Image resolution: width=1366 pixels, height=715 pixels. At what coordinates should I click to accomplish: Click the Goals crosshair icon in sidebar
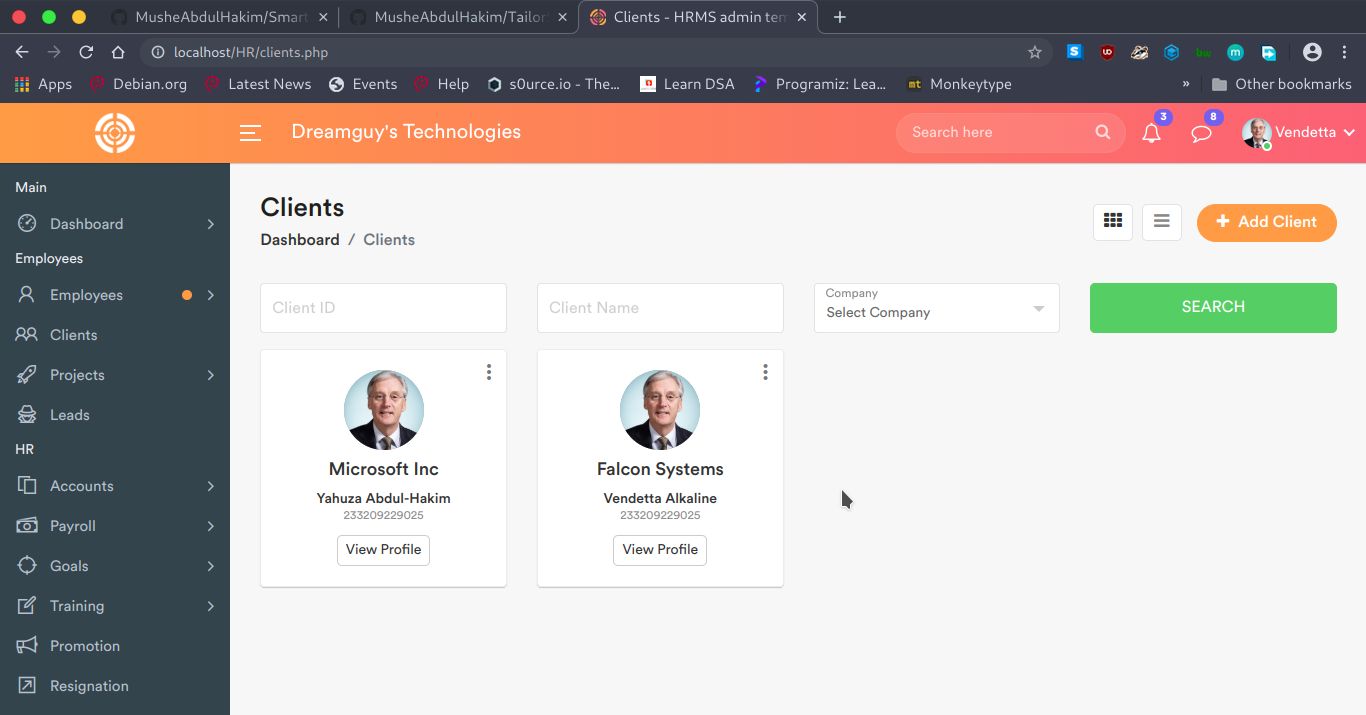27,566
